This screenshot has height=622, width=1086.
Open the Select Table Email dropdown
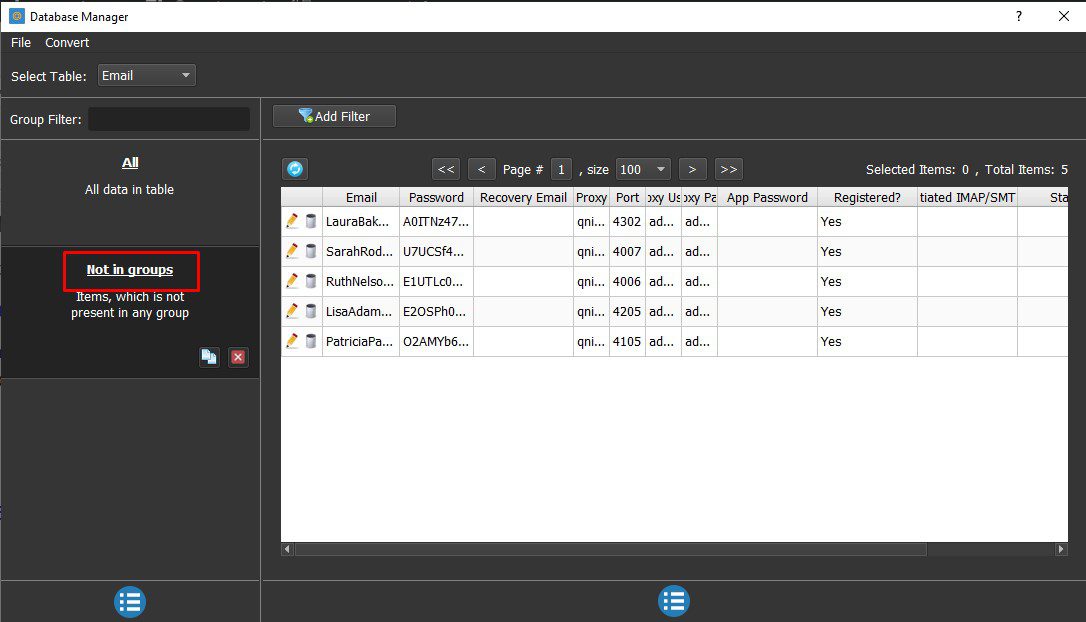coord(146,75)
